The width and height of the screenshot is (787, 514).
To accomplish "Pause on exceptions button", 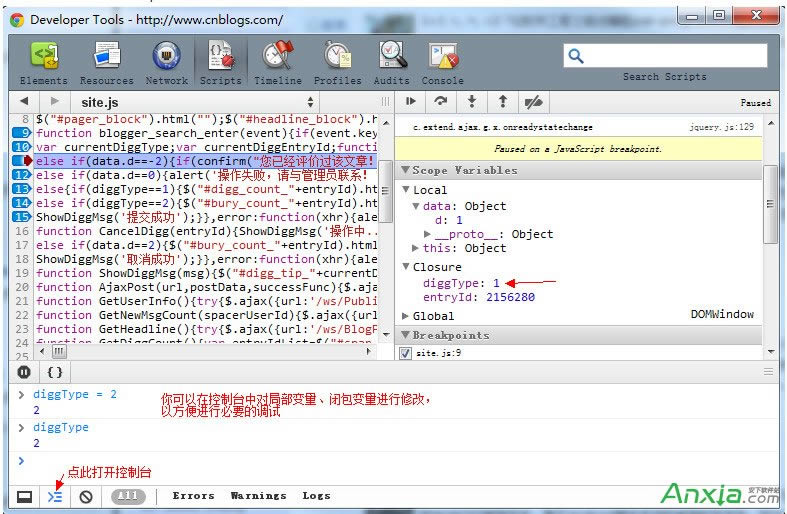I will (24, 372).
